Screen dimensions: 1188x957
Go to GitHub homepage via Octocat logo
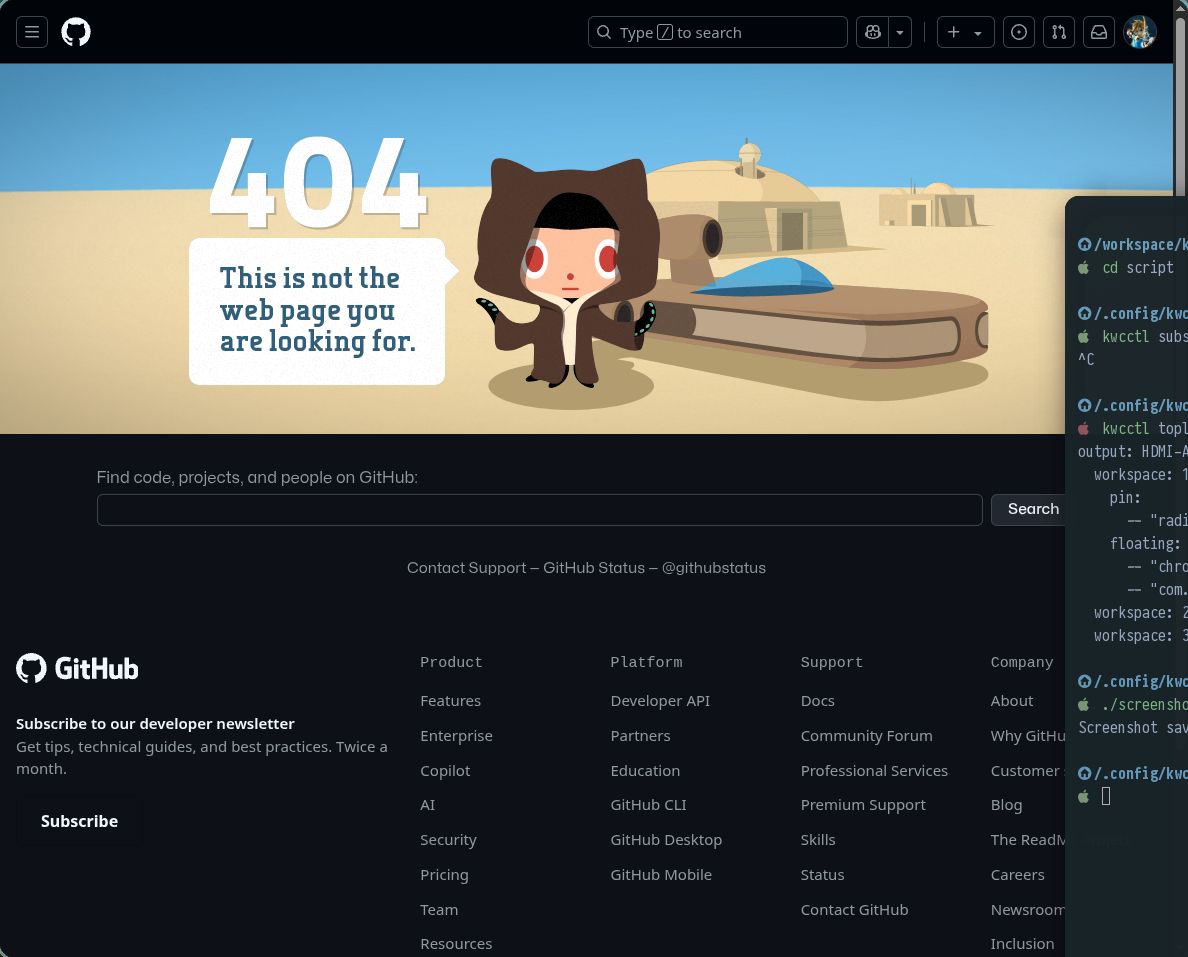click(76, 32)
